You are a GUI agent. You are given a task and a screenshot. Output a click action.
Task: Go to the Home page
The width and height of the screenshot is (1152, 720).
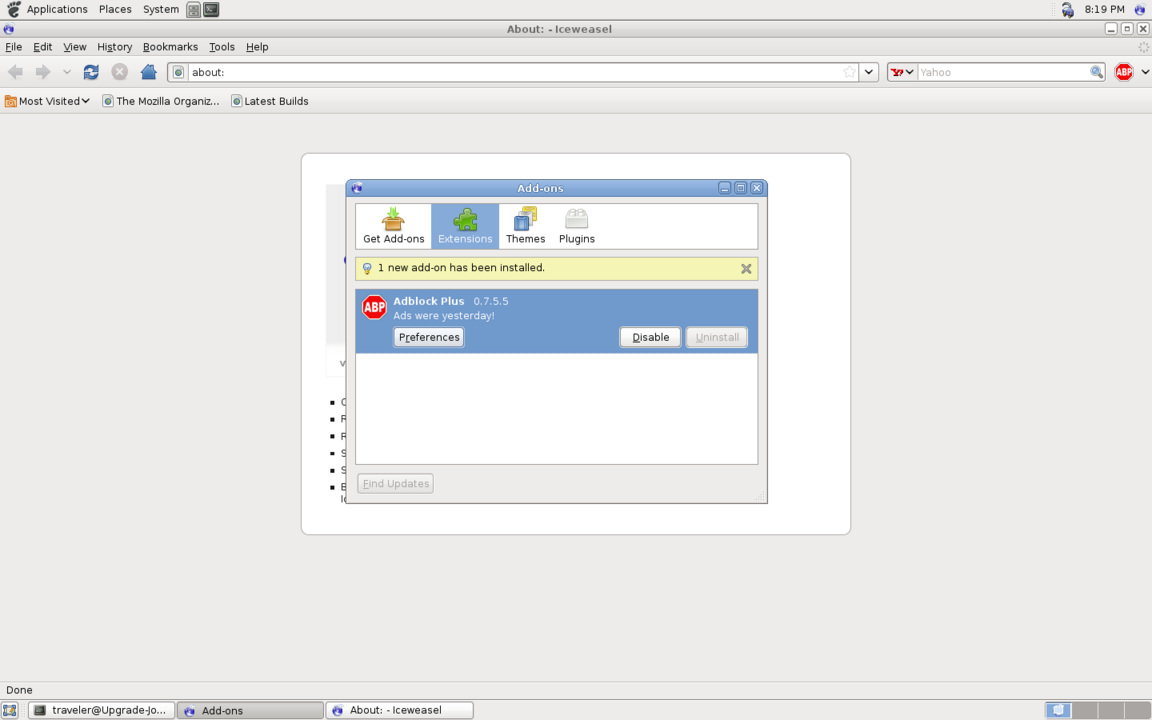(x=148, y=72)
